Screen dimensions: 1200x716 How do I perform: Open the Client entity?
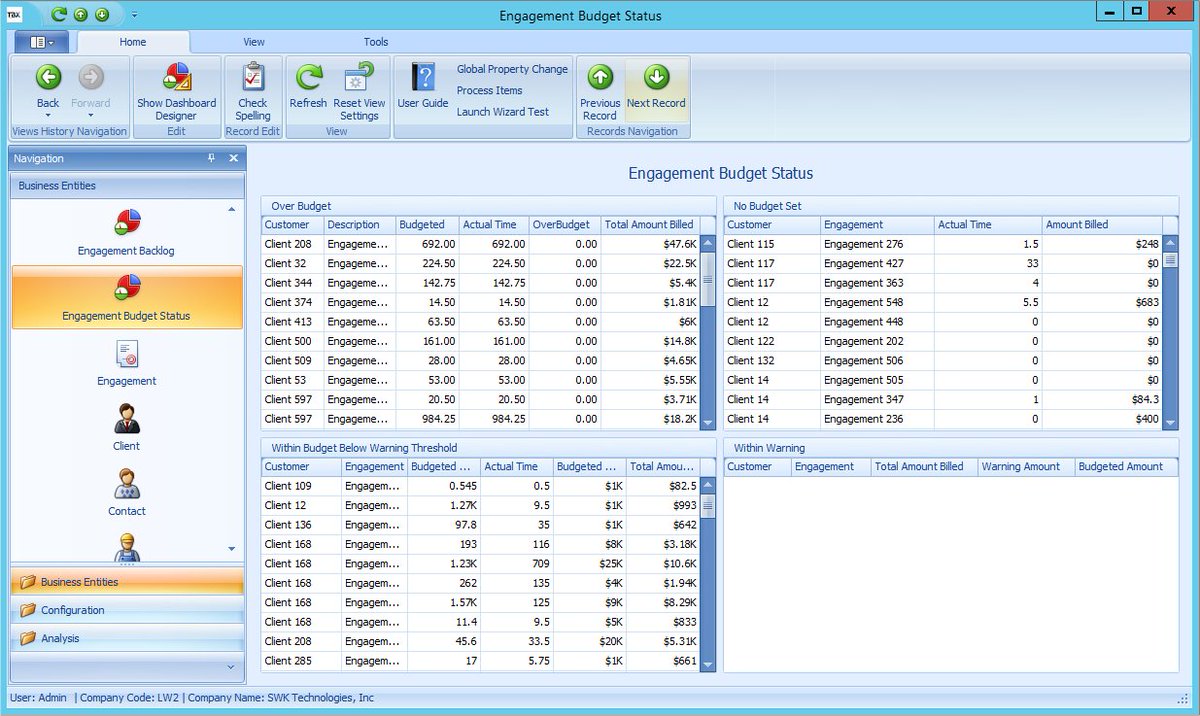pos(126,427)
